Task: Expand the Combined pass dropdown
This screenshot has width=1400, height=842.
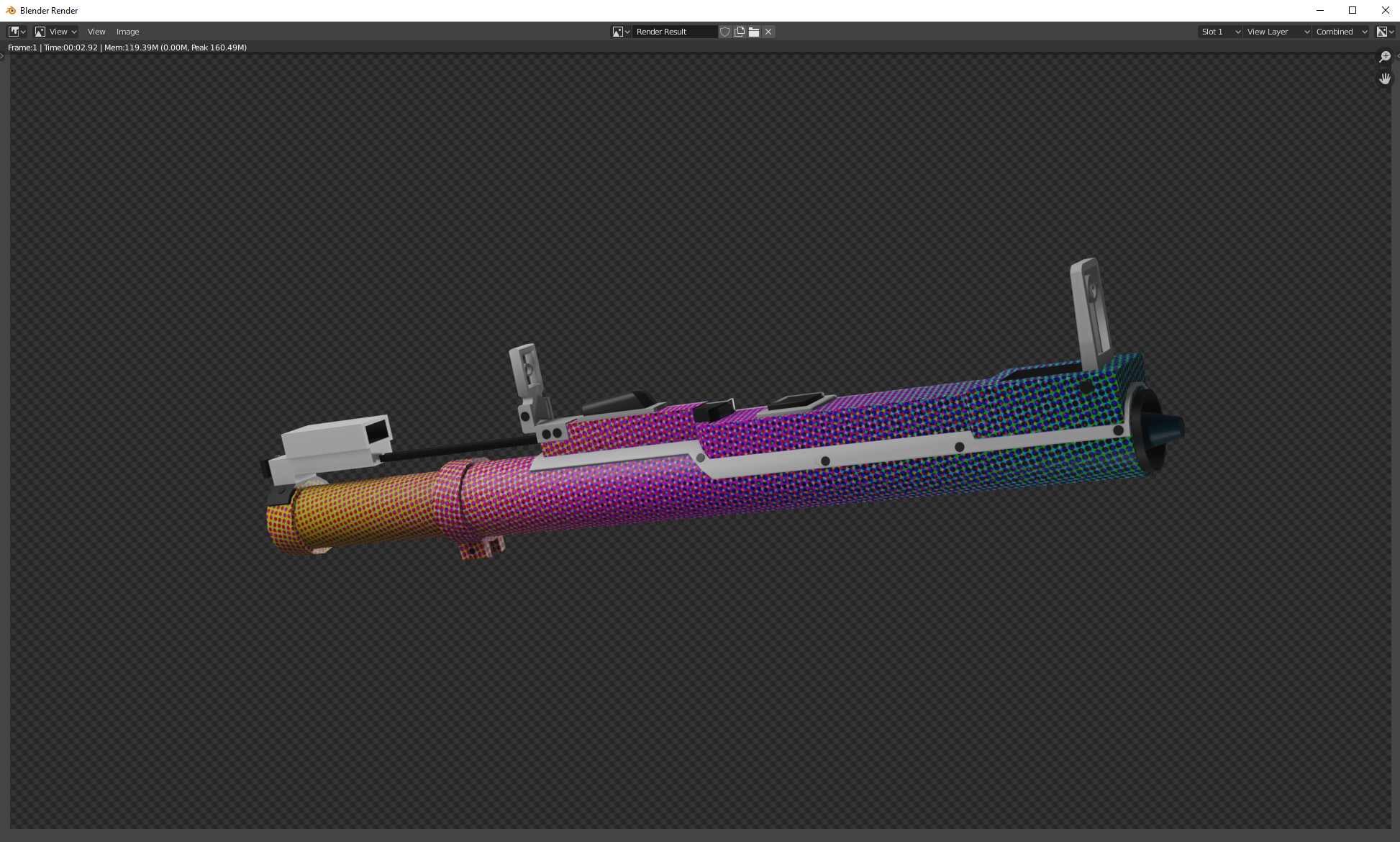Action: 1341,32
